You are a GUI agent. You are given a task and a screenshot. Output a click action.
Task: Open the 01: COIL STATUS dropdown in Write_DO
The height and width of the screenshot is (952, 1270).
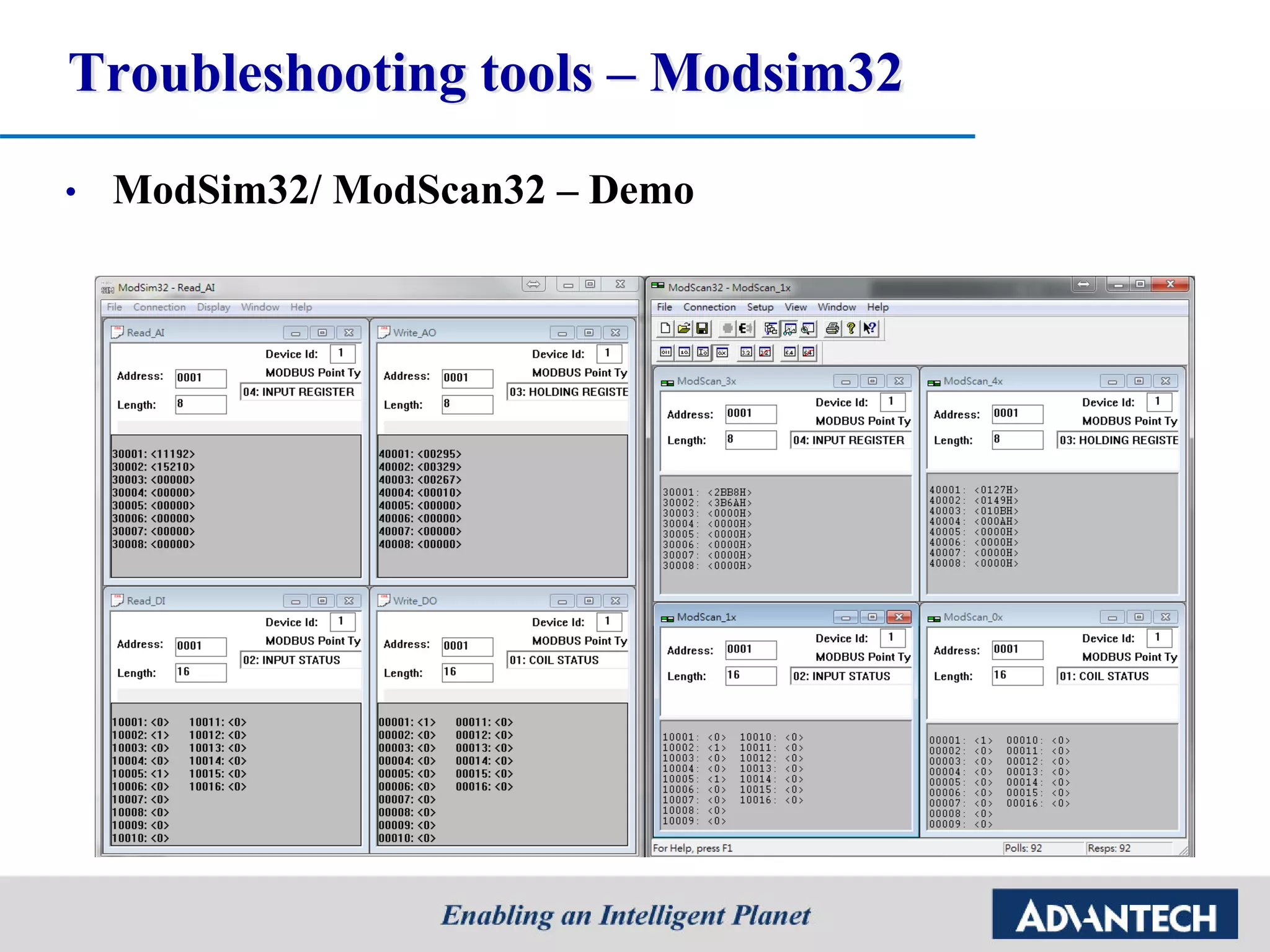(x=568, y=660)
